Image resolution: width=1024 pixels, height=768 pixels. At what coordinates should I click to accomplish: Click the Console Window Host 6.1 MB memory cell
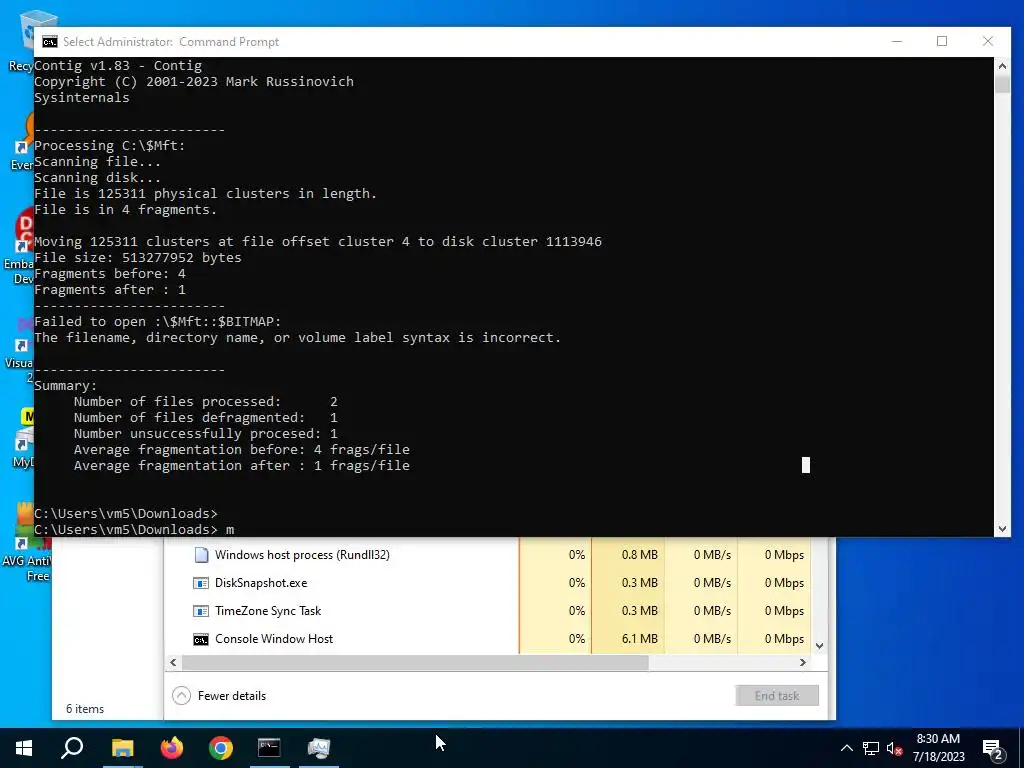pyautogui.click(x=628, y=639)
